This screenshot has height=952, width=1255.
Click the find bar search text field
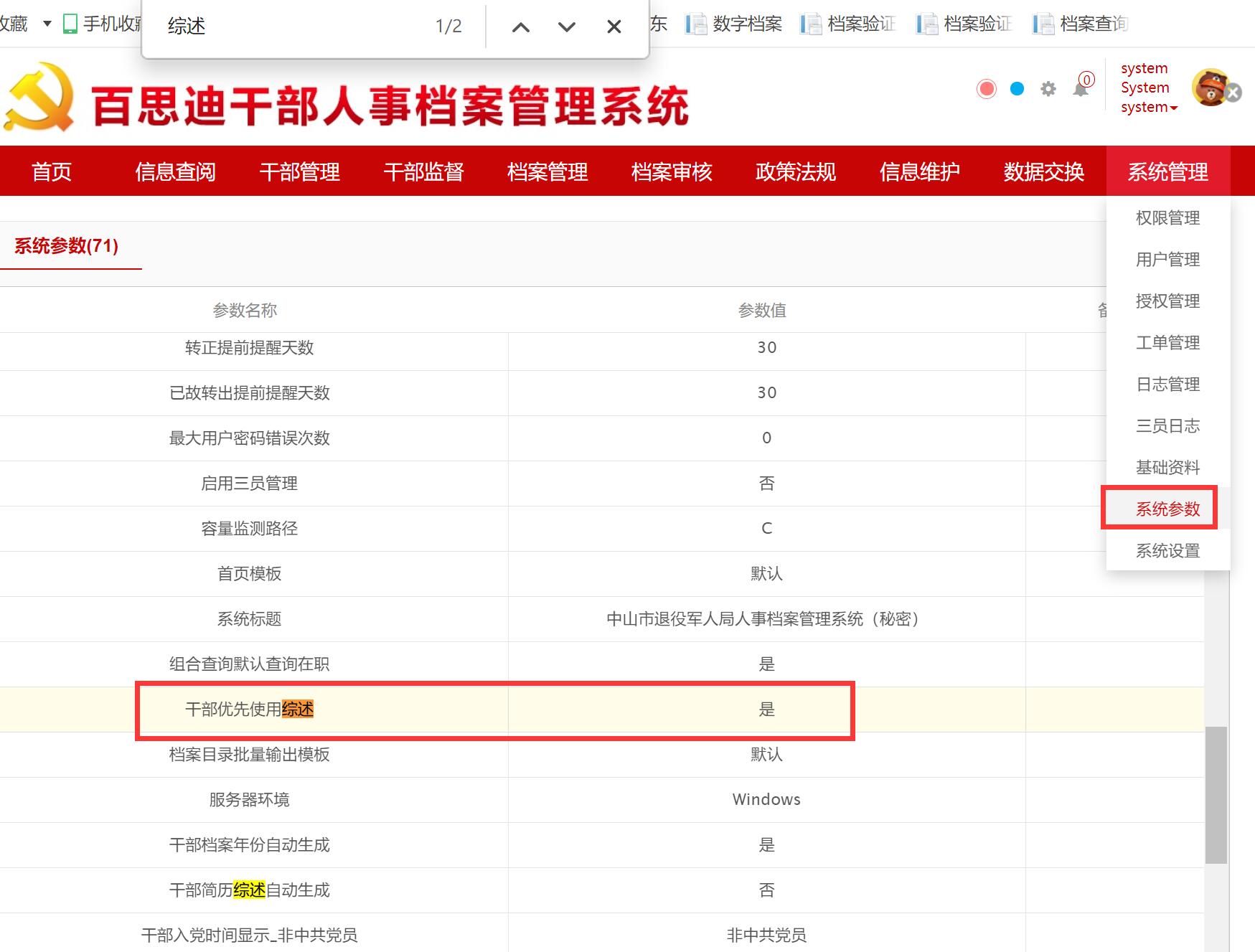(287, 27)
